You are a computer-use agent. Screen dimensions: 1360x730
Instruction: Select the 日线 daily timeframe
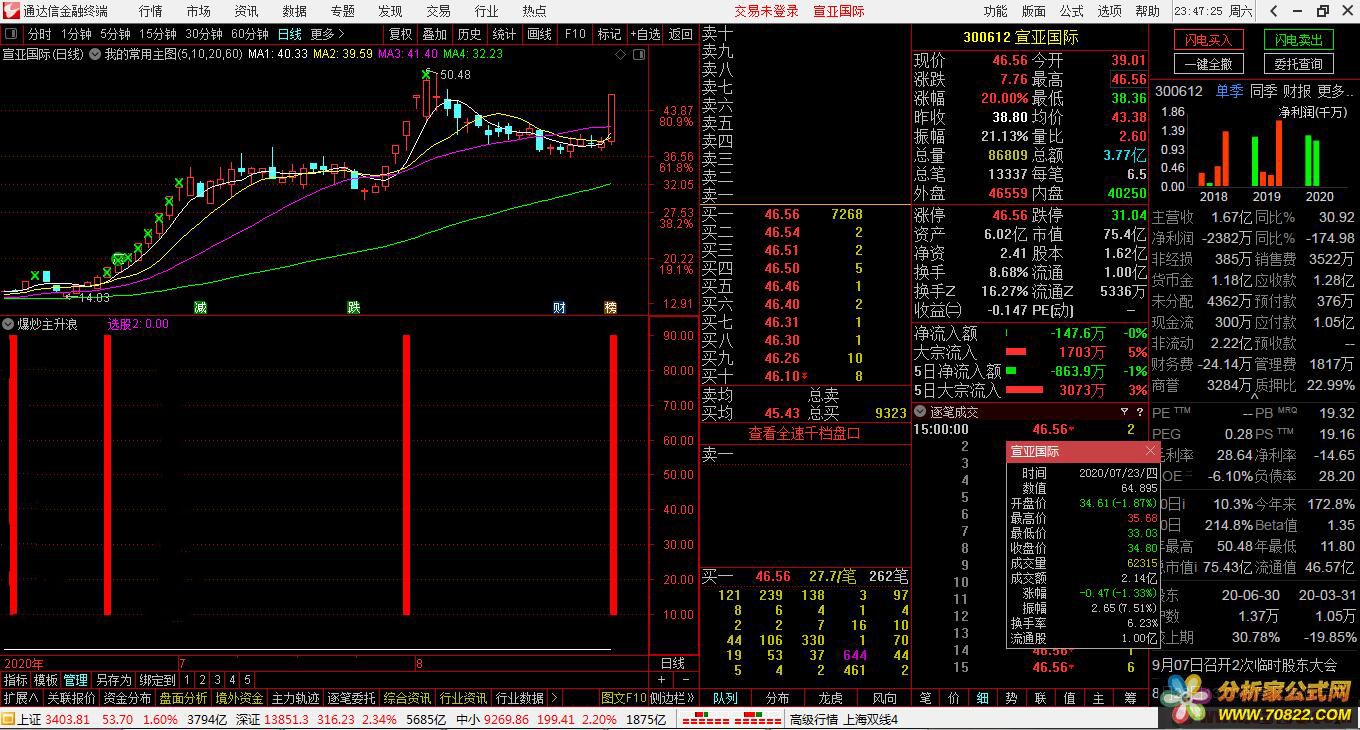tap(289, 33)
